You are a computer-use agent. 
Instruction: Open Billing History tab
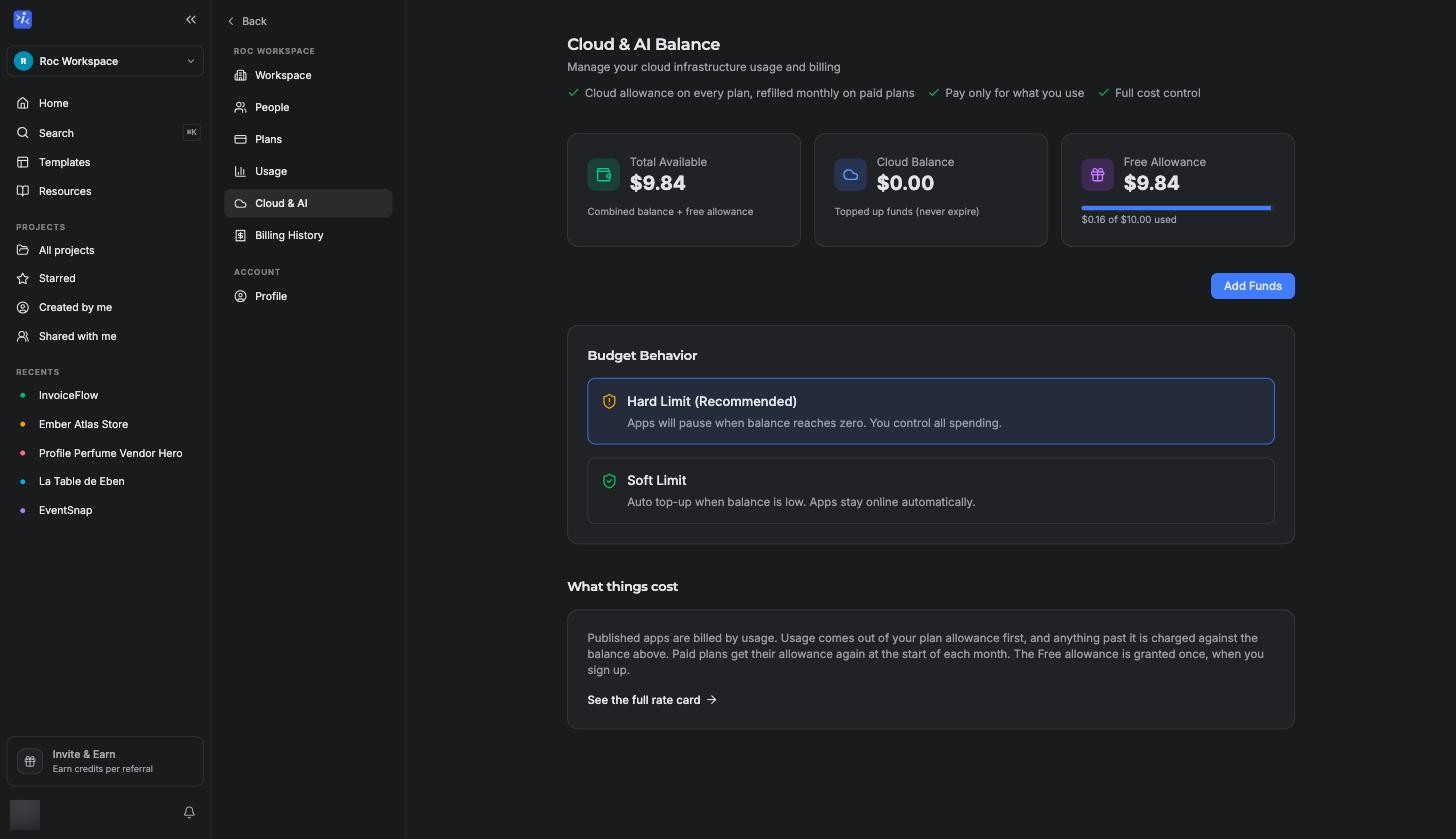coord(308,235)
